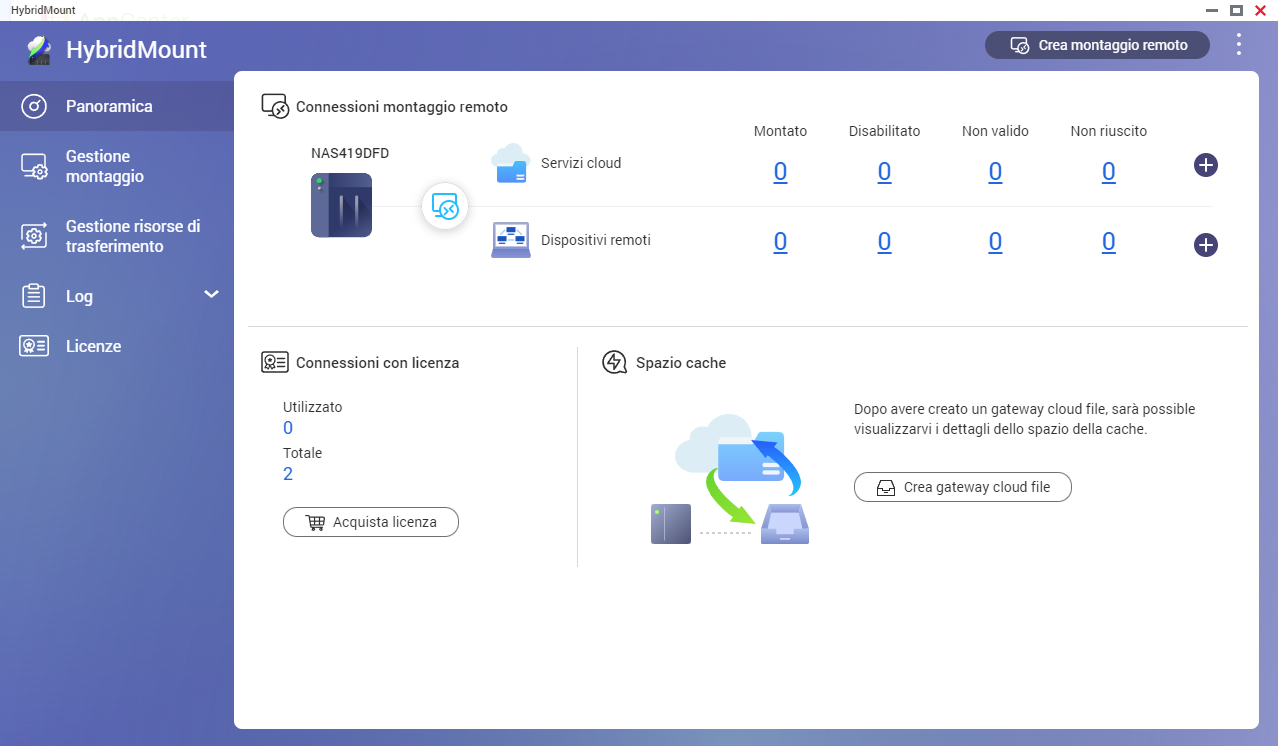The width and height of the screenshot is (1278, 746).
Task: Click the Servizi cloud label
Action: coord(581,163)
